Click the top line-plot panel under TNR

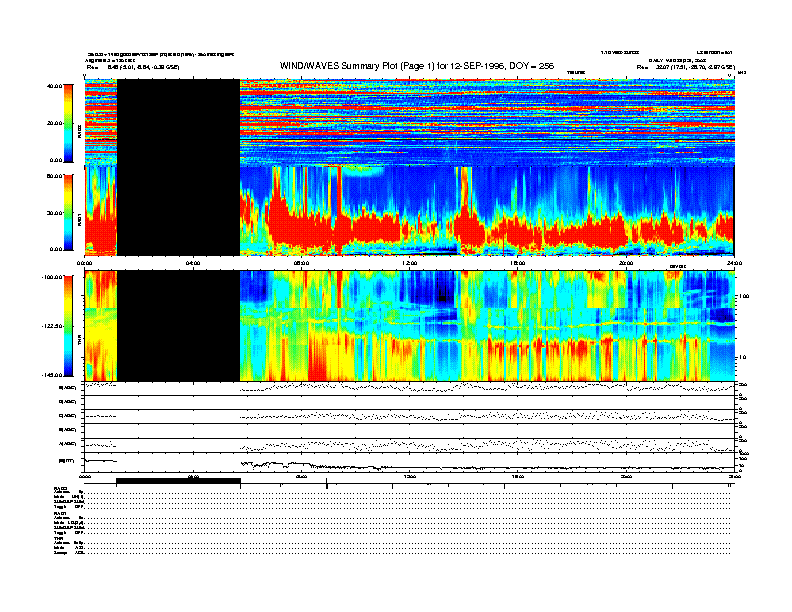pyautogui.click(x=409, y=387)
